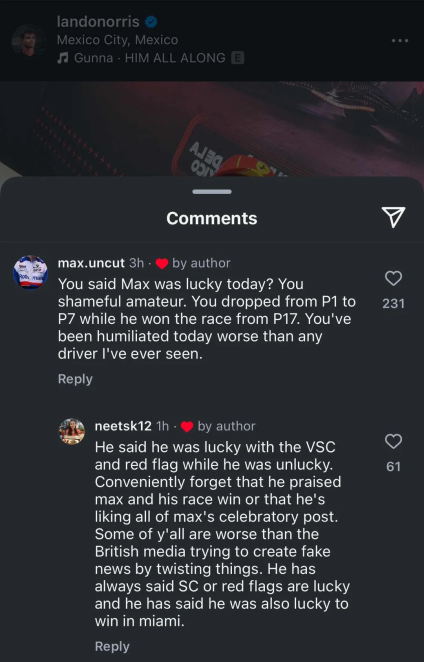Reply to neetsk12's comment
This screenshot has height=662, width=424.
tap(112, 646)
